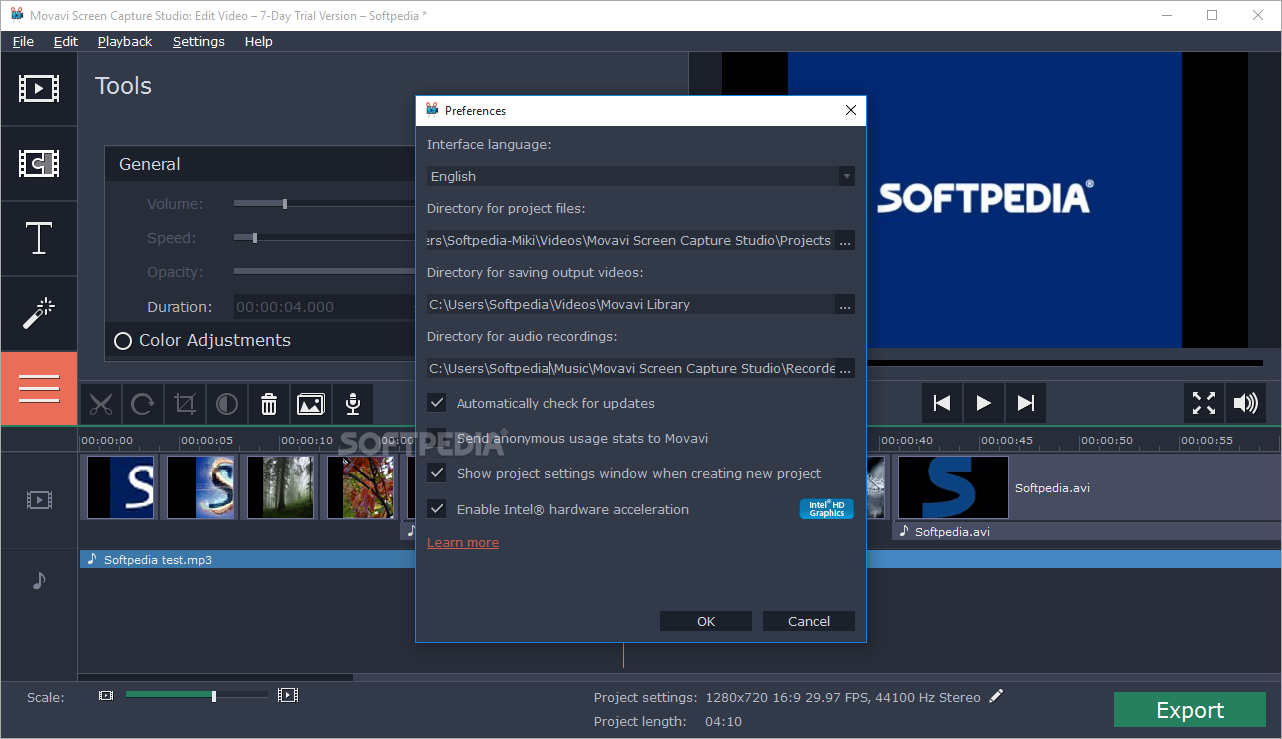Click the video track film icon
This screenshot has height=739, width=1282.
39,500
